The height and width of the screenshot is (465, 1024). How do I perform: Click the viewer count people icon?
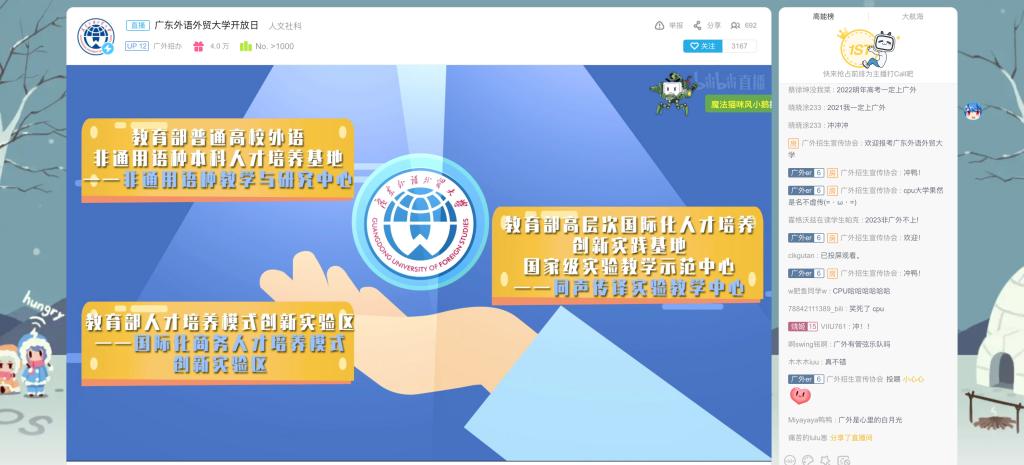(736, 25)
